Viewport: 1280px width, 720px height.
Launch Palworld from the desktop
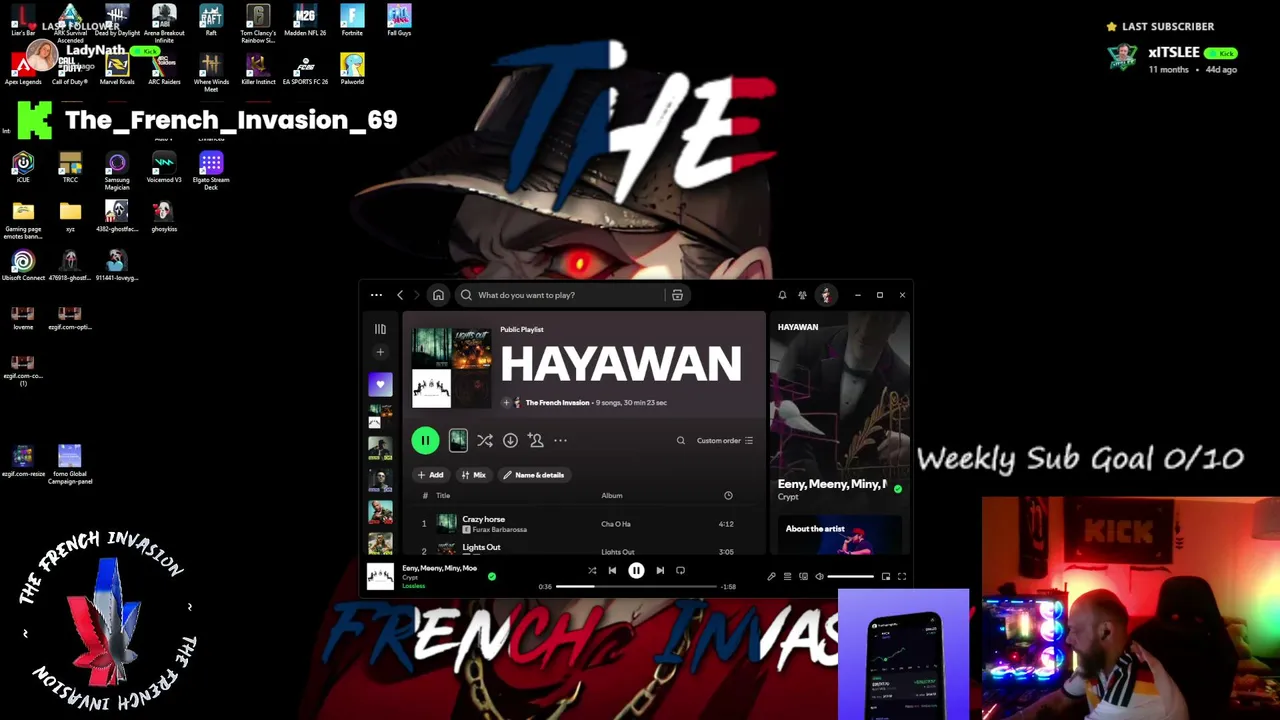352,69
